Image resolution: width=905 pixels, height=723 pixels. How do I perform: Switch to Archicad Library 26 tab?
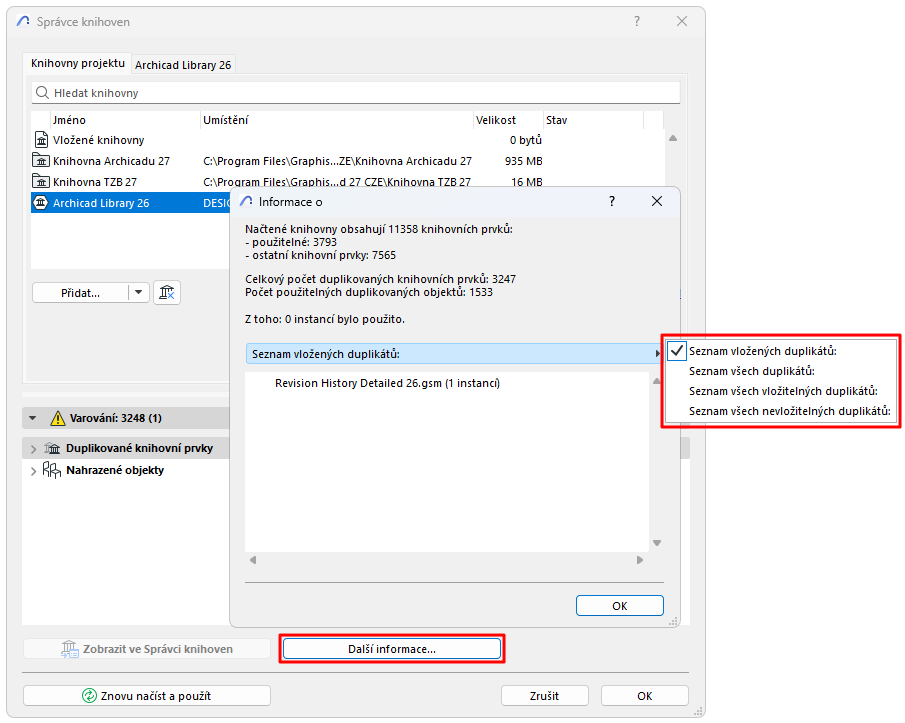pyautogui.click(x=183, y=65)
